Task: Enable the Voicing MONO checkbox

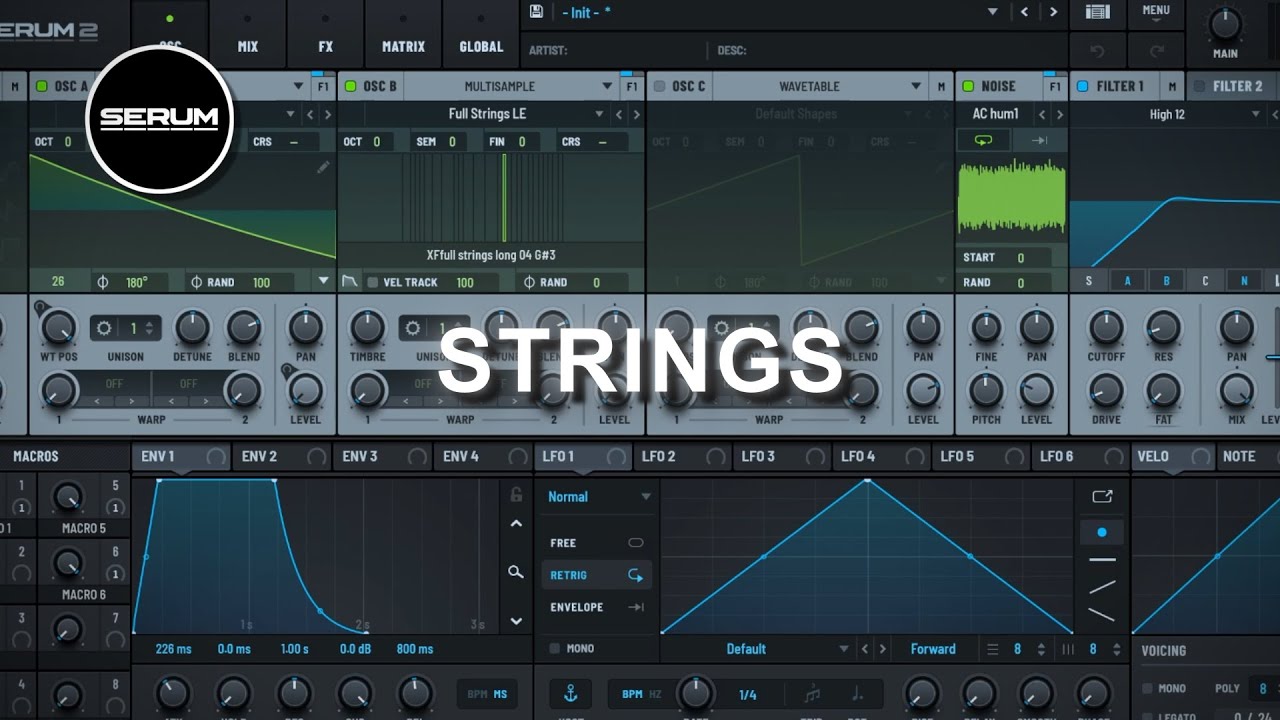Action: pyautogui.click(x=1147, y=688)
